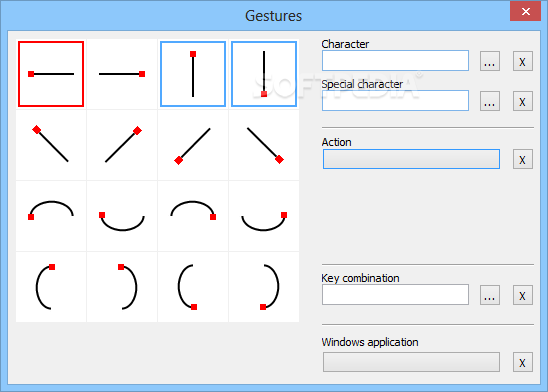Clear the Special character field with X button
This screenshot has width=548, height=392.
click(523, 101)
